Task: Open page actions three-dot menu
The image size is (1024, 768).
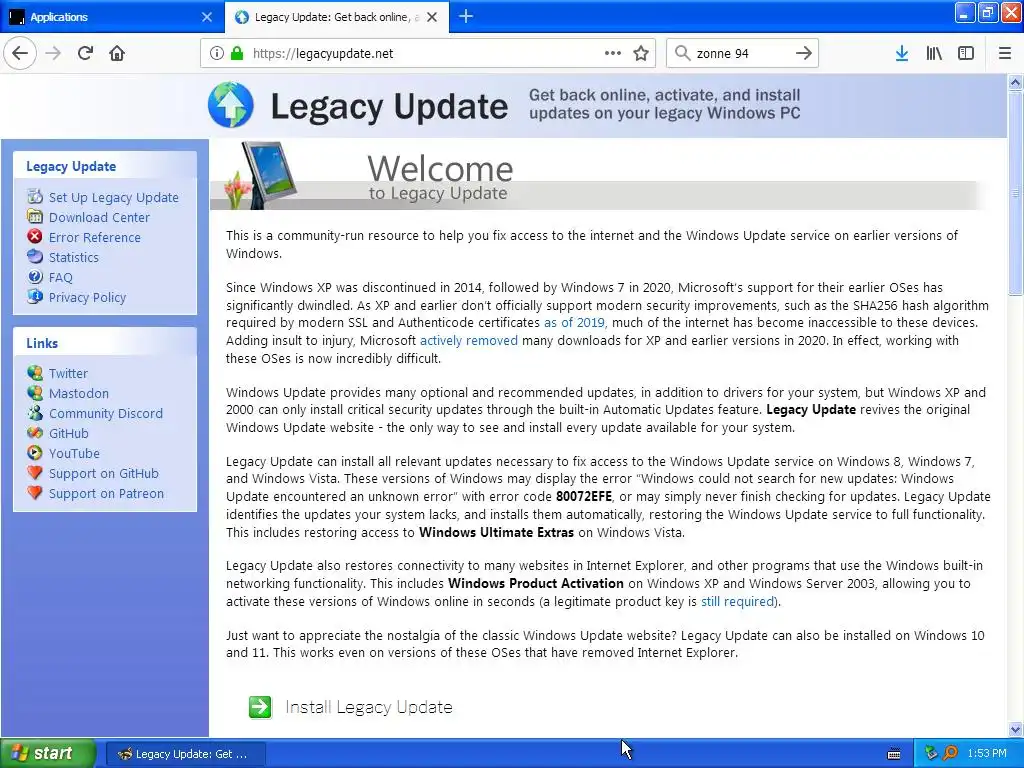Action: (x=613, y=54)
